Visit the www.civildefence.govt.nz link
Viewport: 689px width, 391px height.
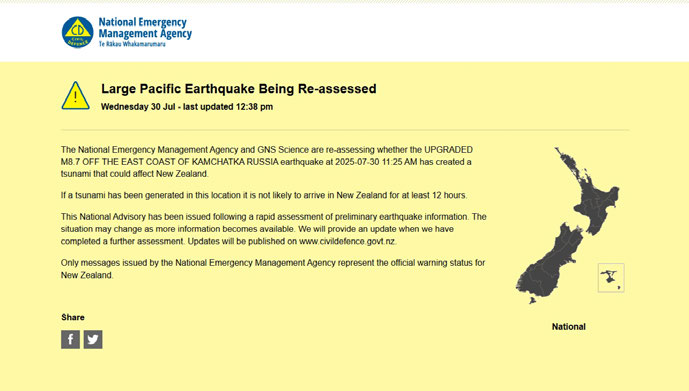click(x=347, y=241)
